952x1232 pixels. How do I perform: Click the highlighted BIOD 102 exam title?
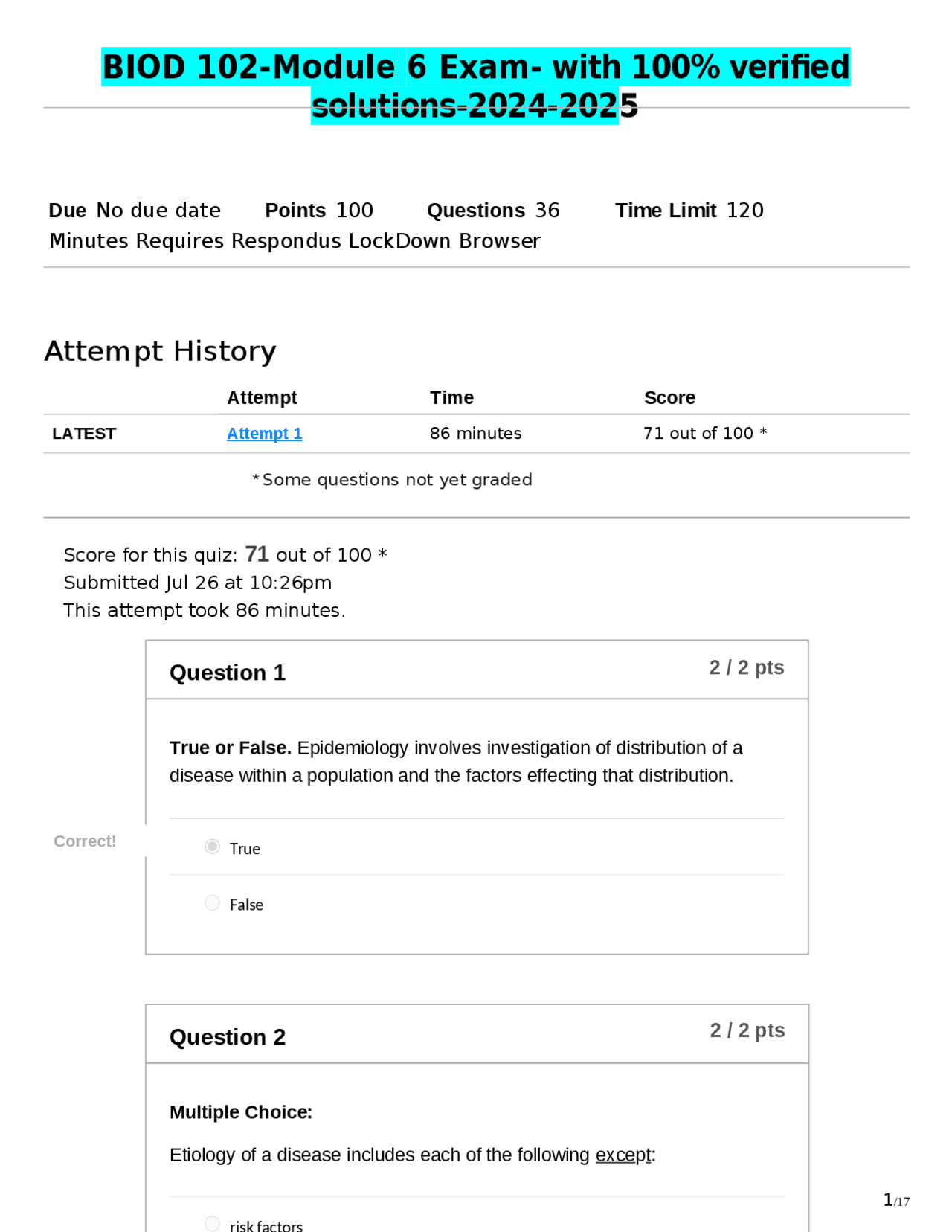(x=476, y=86)
